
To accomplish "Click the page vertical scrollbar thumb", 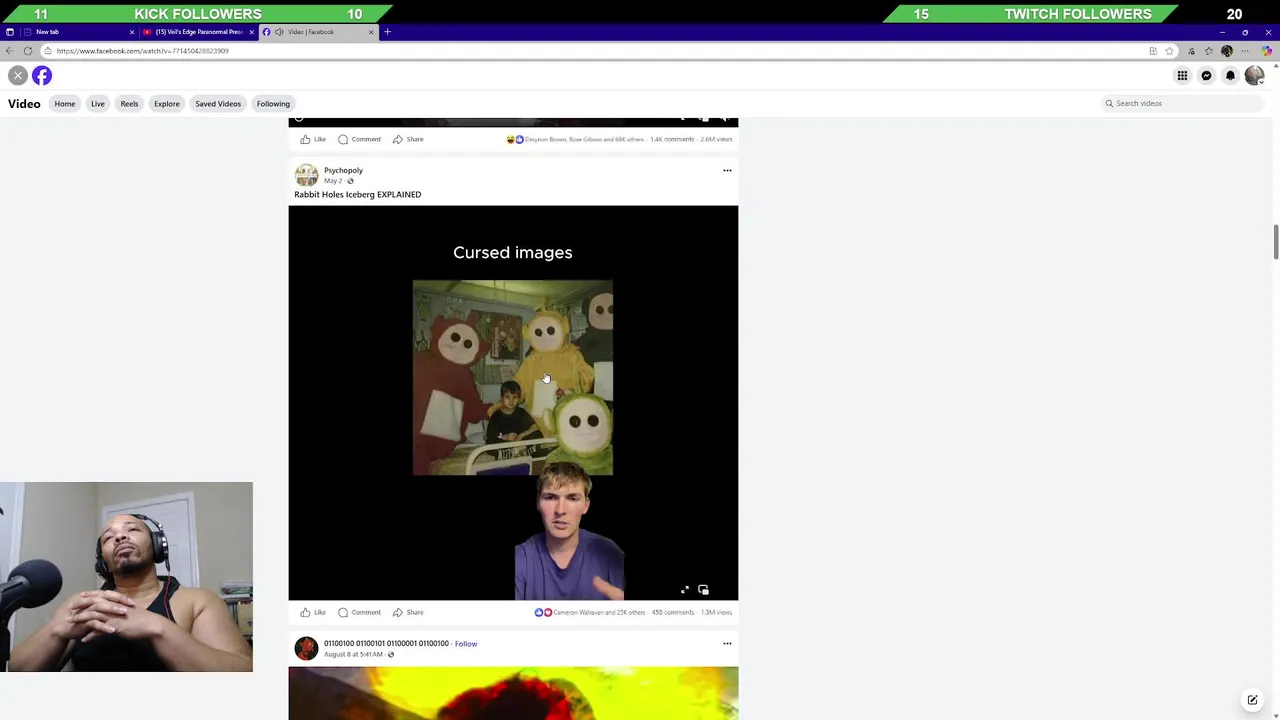I will pos(1275,243).
